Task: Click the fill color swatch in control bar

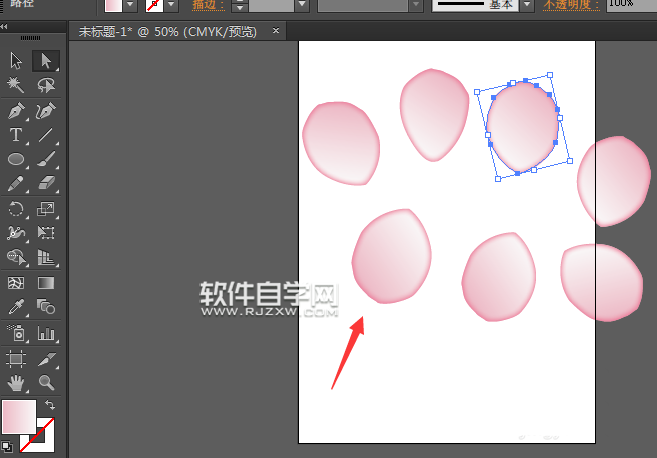Action: tap(113, 5)
